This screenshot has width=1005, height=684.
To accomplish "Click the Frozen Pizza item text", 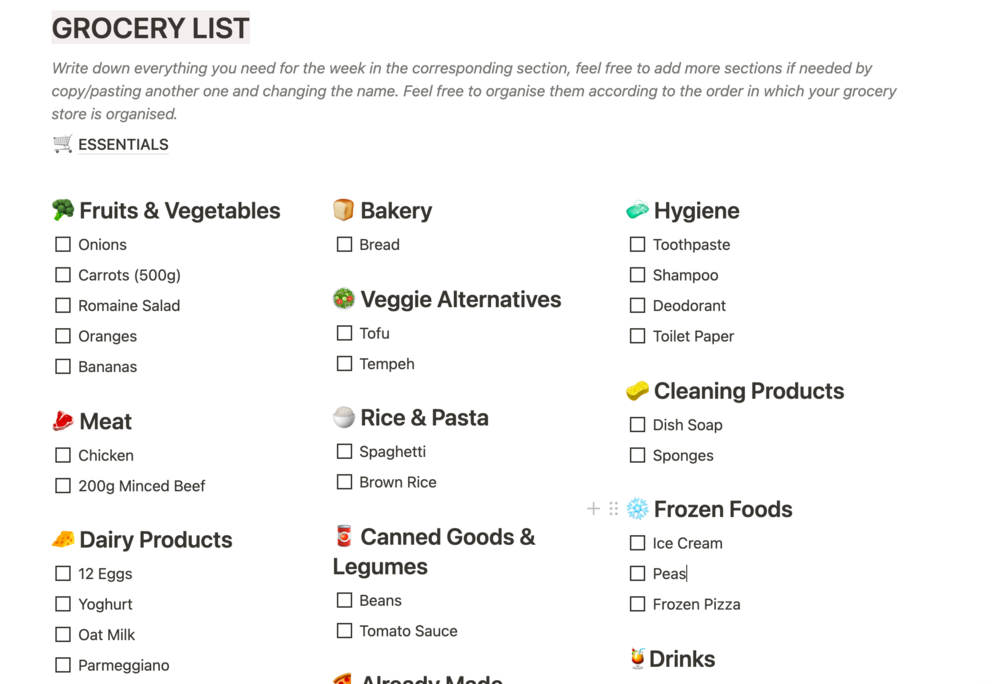I will click(696, 604).
